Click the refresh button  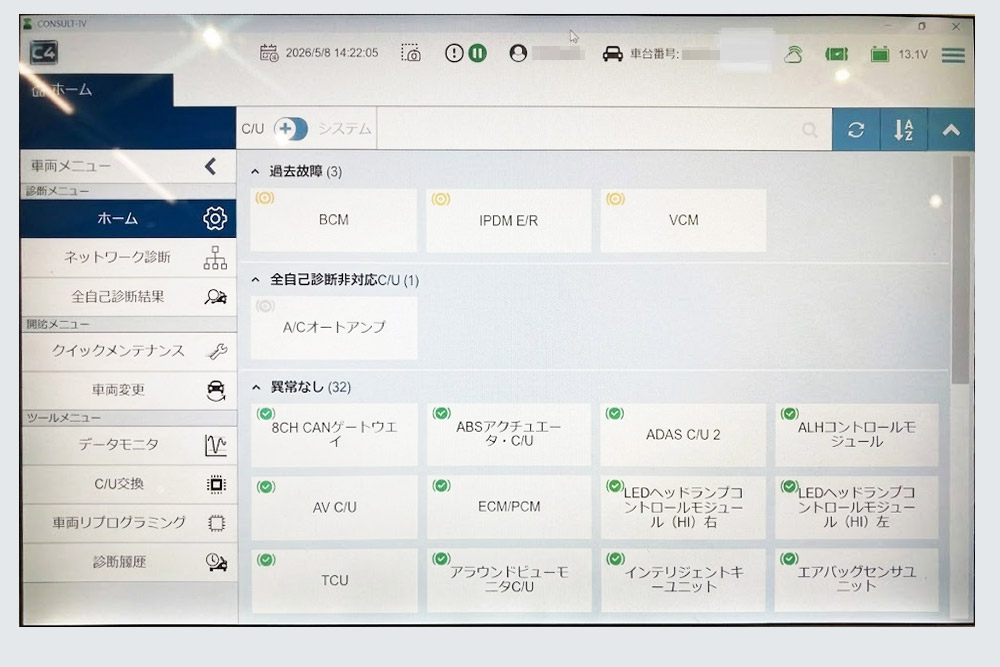pyautogui.click(x=856, y=129)
